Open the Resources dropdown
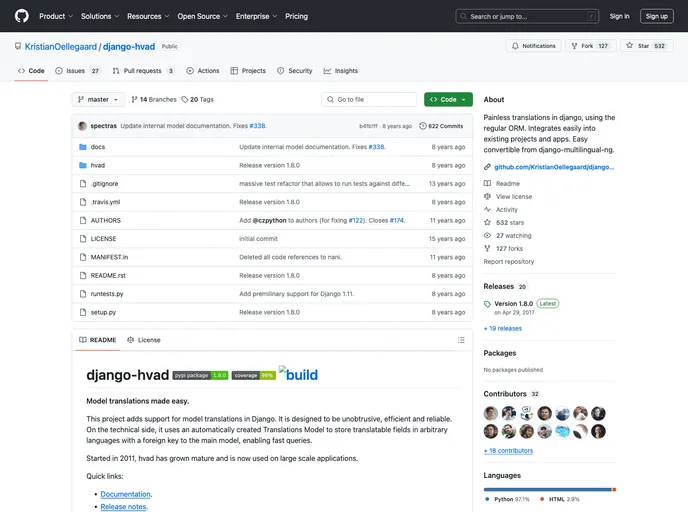Screen dimensions: 688x512 click(148, 16)
